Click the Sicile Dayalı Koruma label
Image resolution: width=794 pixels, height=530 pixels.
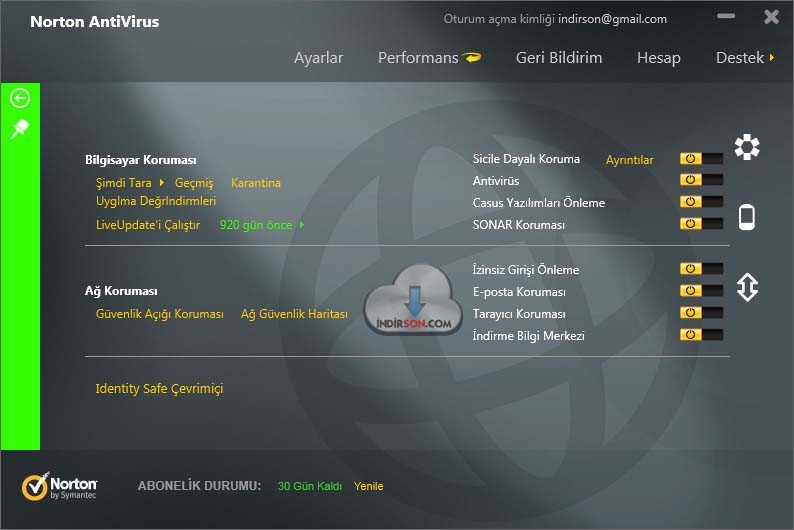pos(526,159)
